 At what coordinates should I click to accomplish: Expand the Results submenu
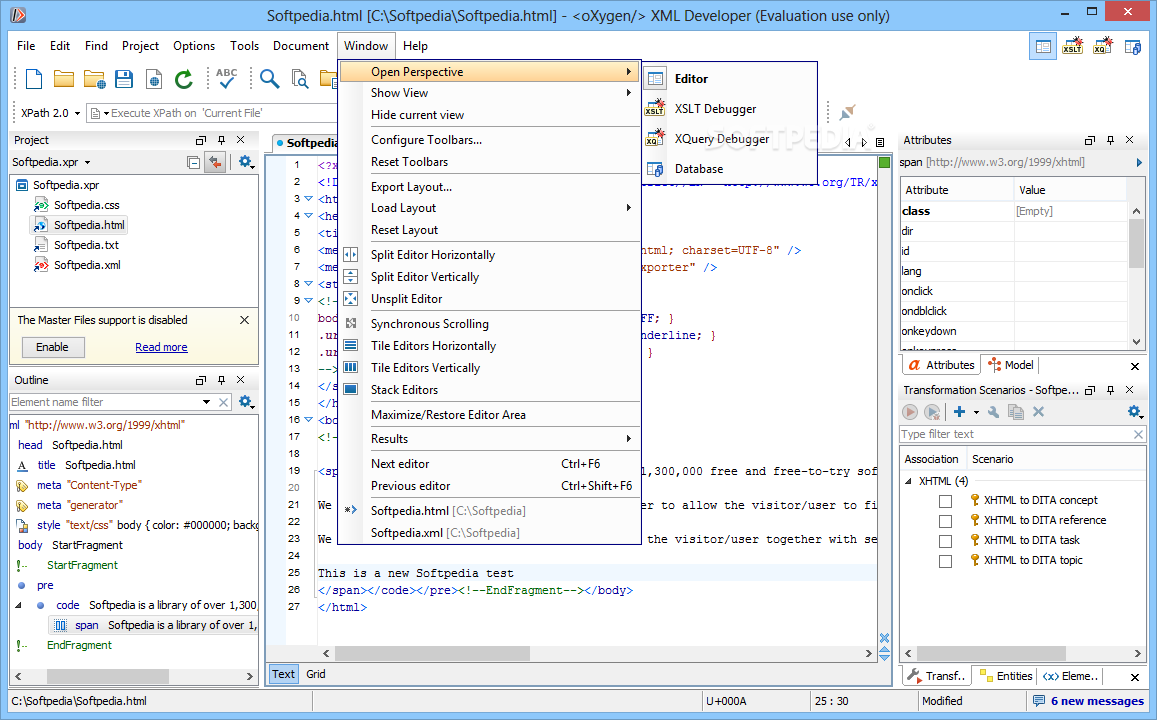pyautogui.click(x=489, y=439)
